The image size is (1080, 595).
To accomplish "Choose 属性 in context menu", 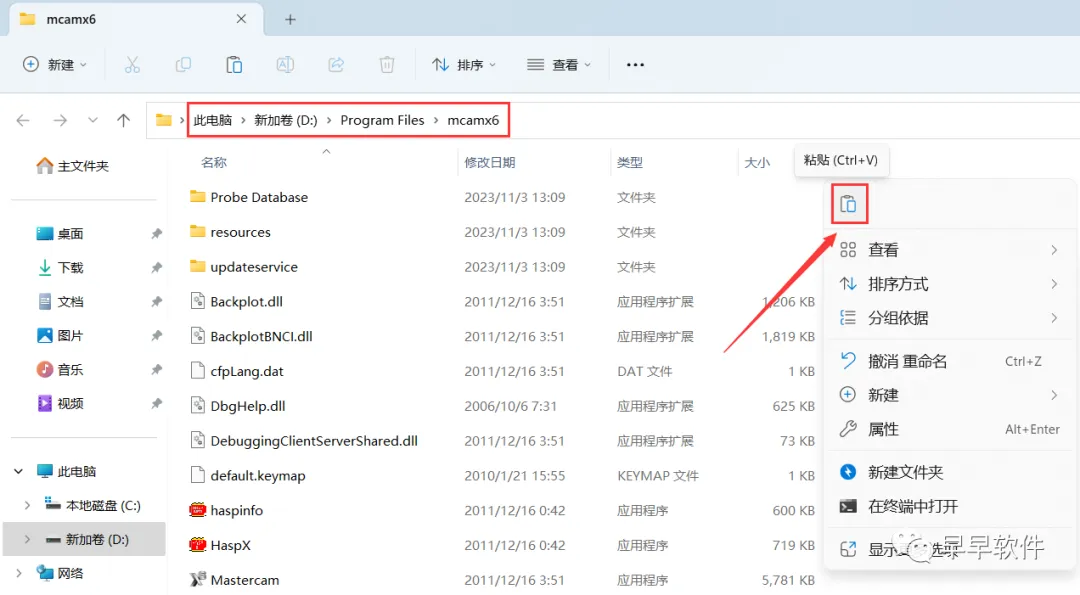I will point(949,430).
